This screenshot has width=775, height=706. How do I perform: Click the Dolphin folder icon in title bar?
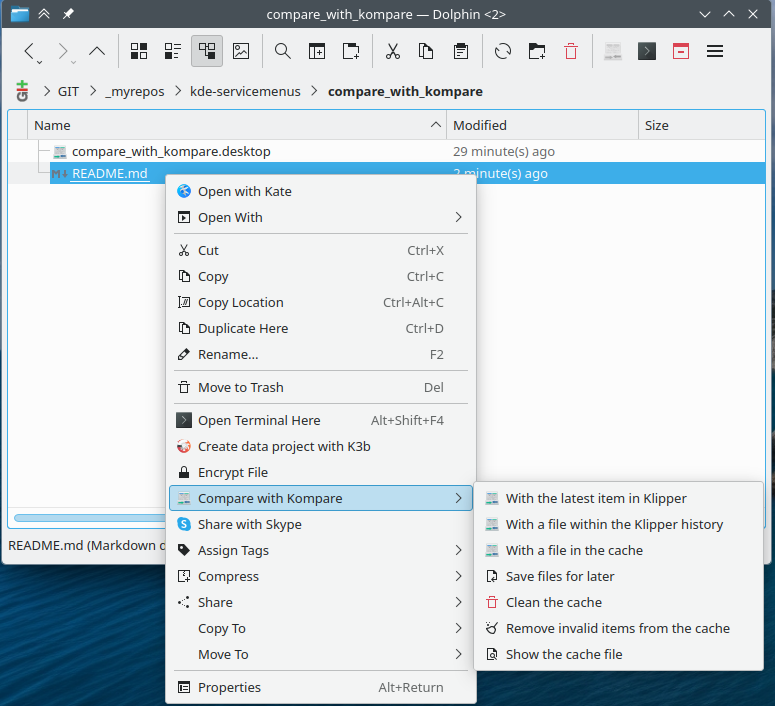coord(20,14)
